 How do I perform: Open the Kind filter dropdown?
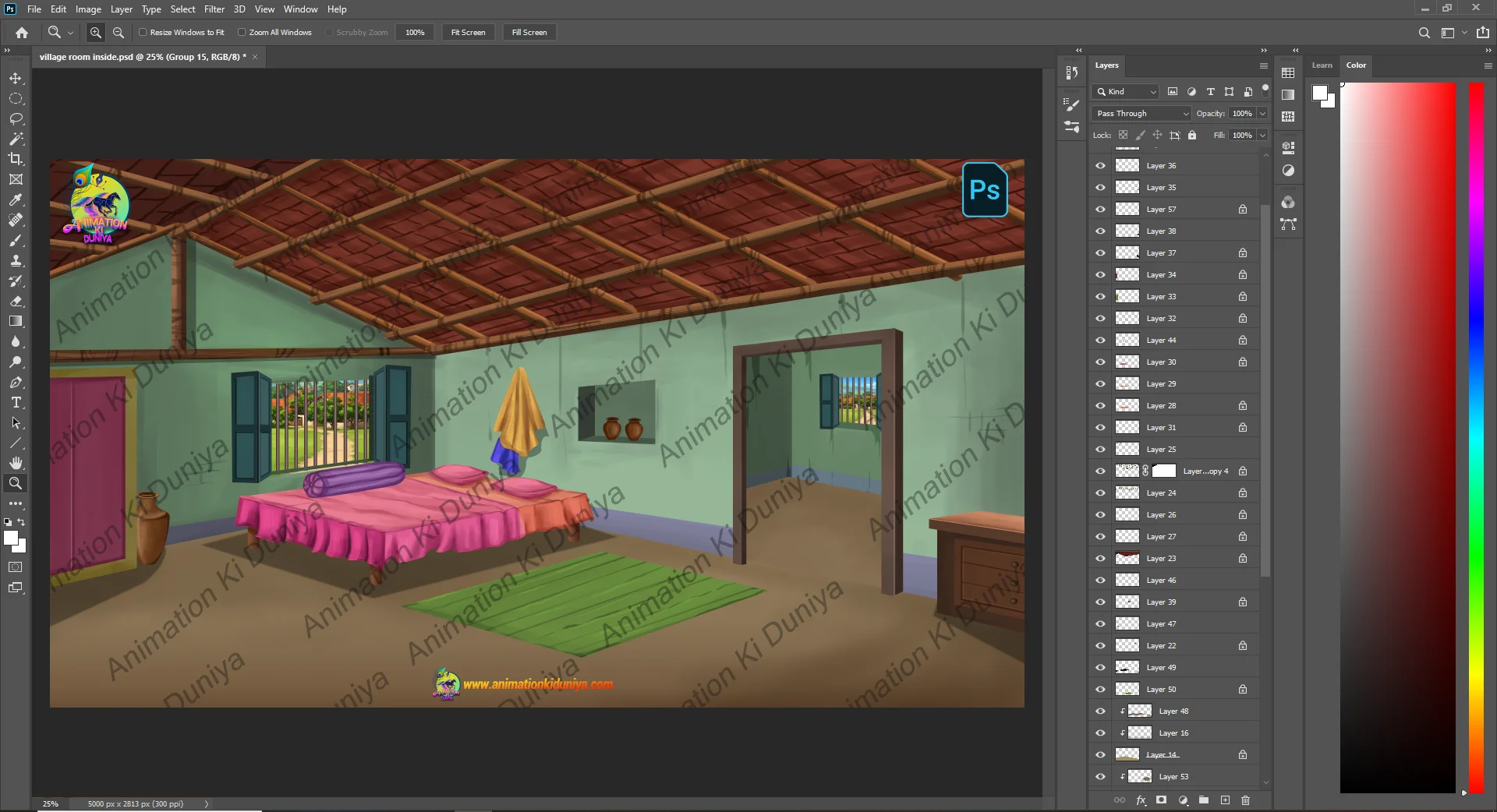[1126, 92]
